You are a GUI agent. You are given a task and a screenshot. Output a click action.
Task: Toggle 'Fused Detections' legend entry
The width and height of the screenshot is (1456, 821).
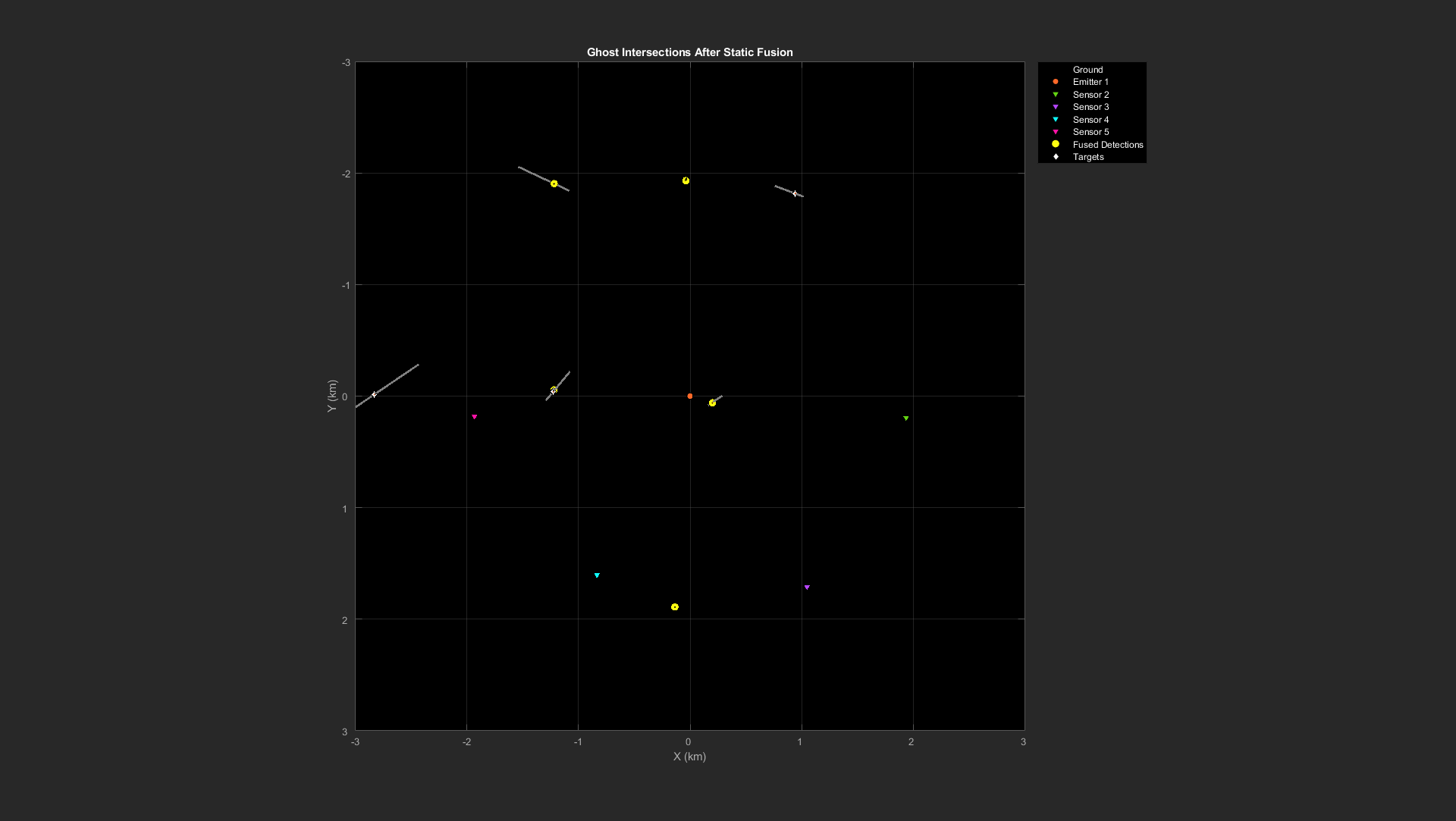pos(1107,145)
